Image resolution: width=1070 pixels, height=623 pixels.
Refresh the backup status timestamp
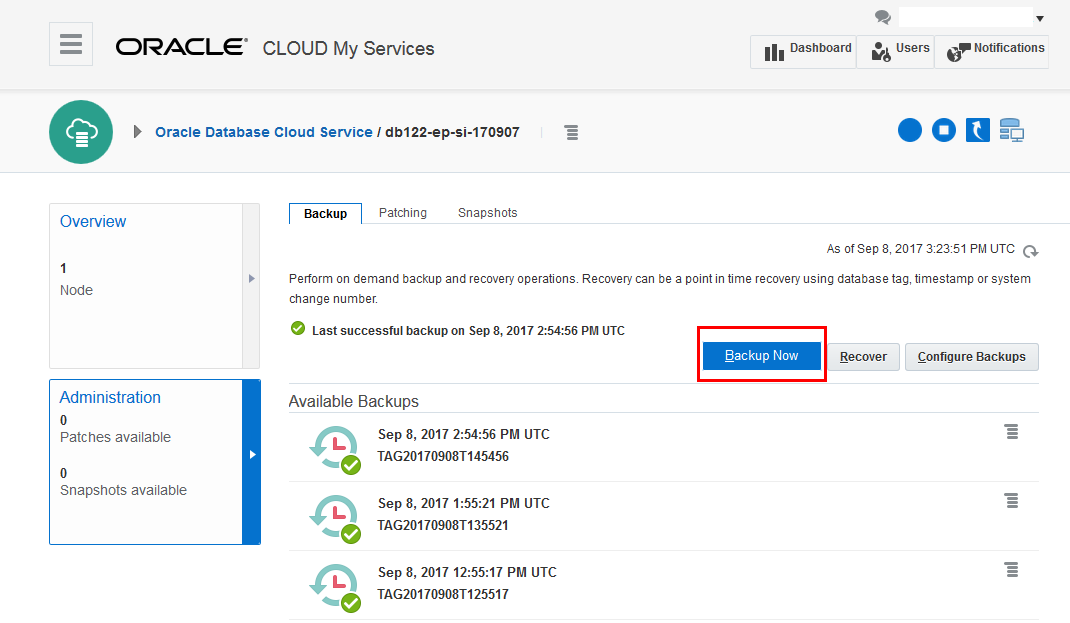click(x=1030, y=251)
